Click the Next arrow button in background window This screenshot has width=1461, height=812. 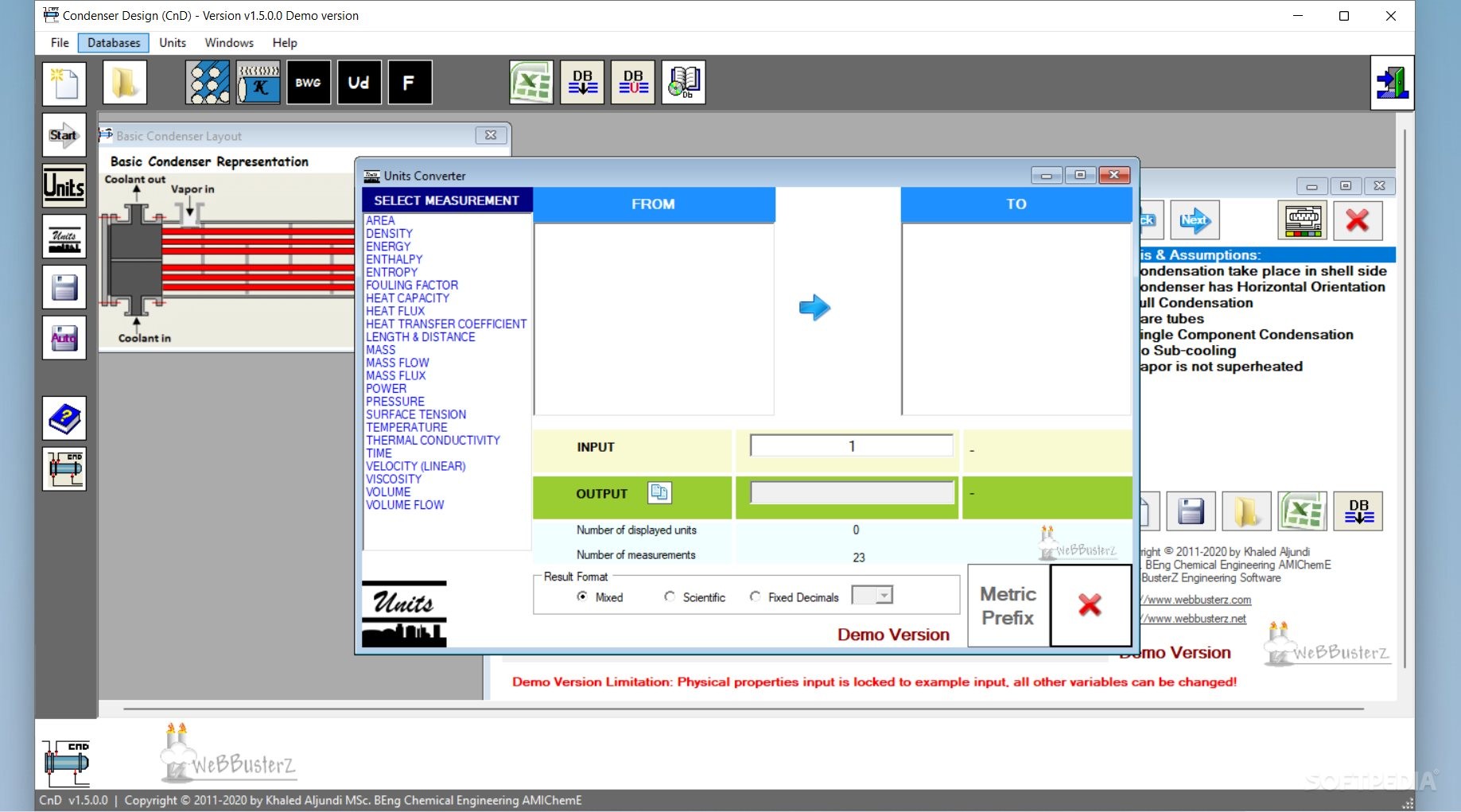(1195, 220)
